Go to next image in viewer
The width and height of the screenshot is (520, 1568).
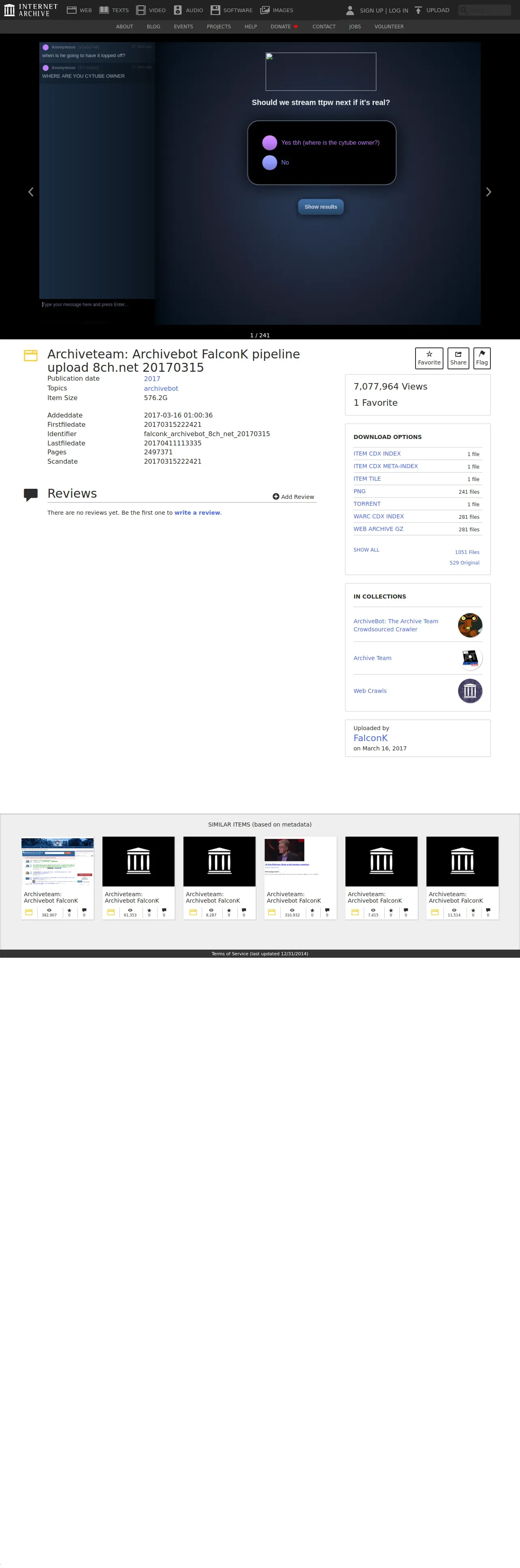[488, 192]
